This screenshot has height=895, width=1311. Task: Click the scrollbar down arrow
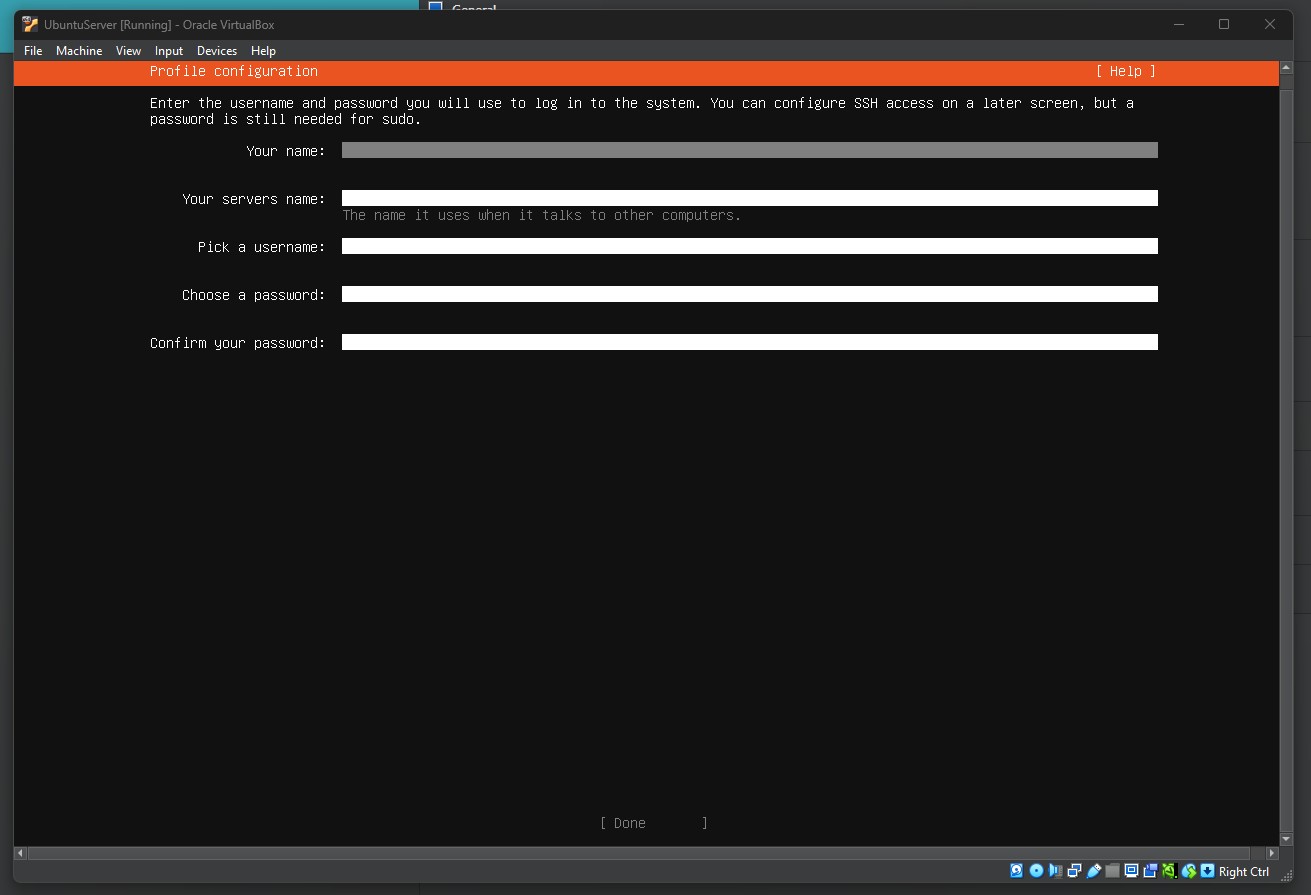pos(1285,838)
